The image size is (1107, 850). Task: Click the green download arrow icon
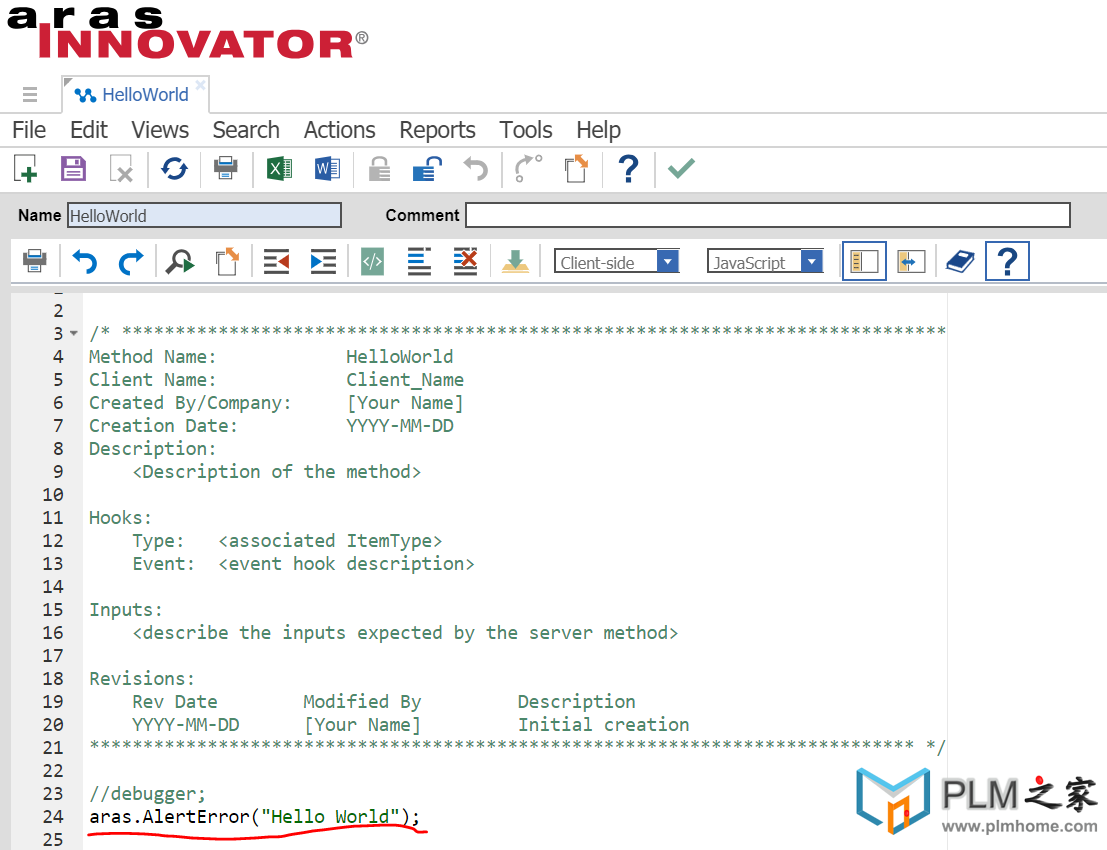click(515, 261)
